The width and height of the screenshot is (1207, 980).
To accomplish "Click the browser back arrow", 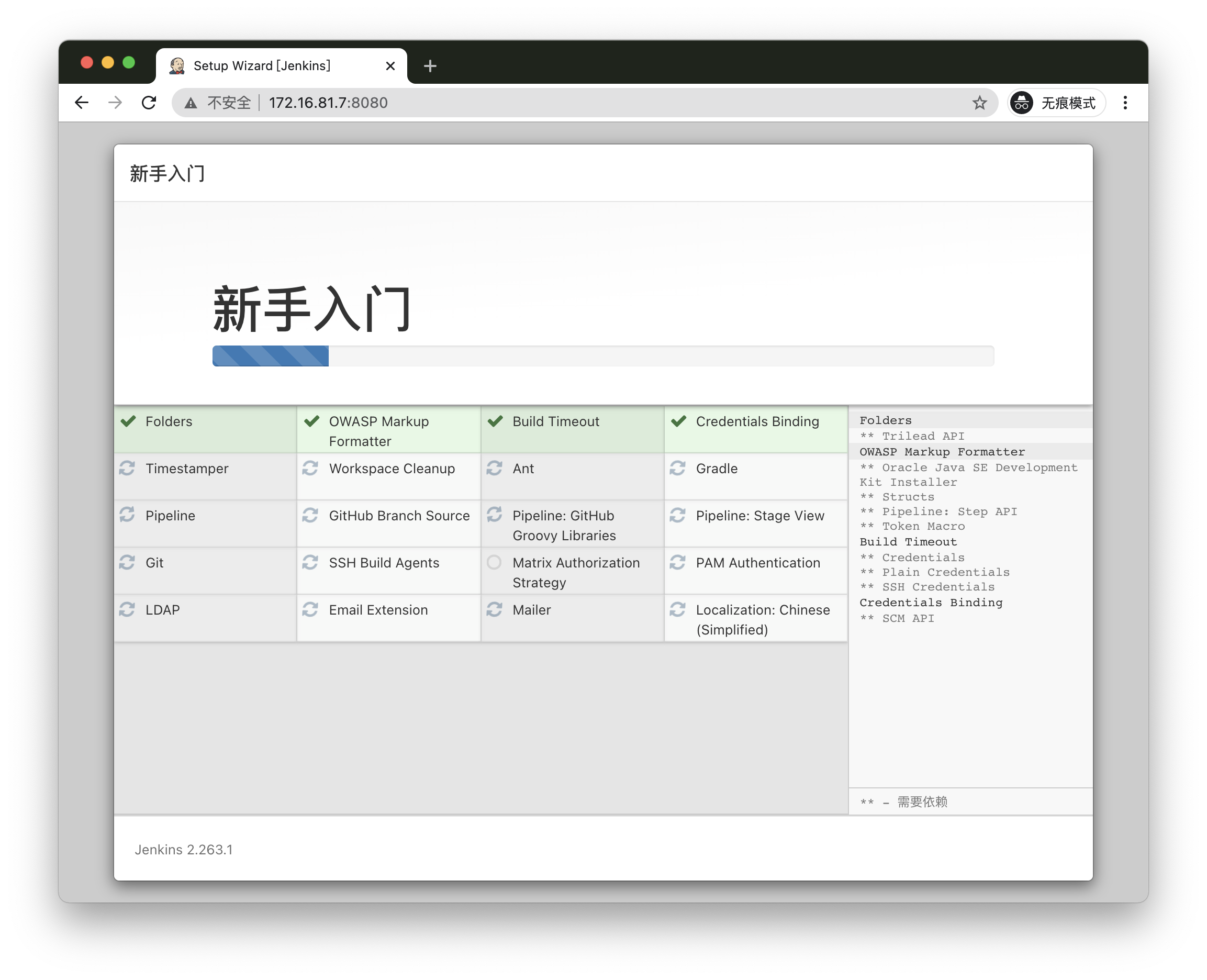I will coord(82,102).
